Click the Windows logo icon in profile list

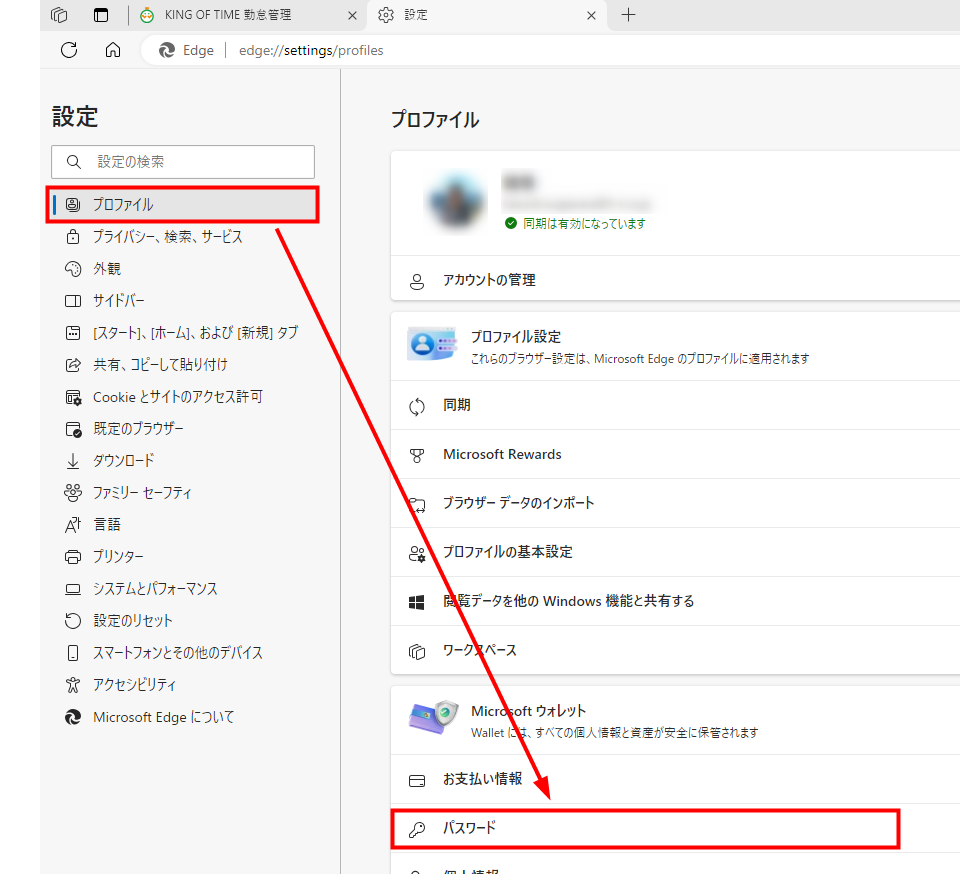click(417, 602)
